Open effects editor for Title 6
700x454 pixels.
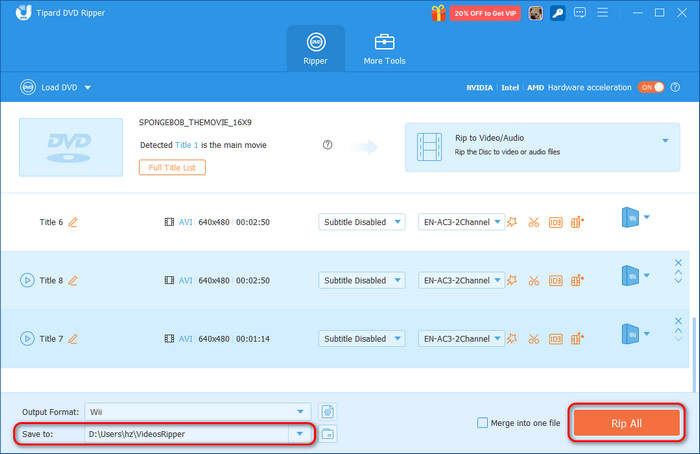click(512, 222)
